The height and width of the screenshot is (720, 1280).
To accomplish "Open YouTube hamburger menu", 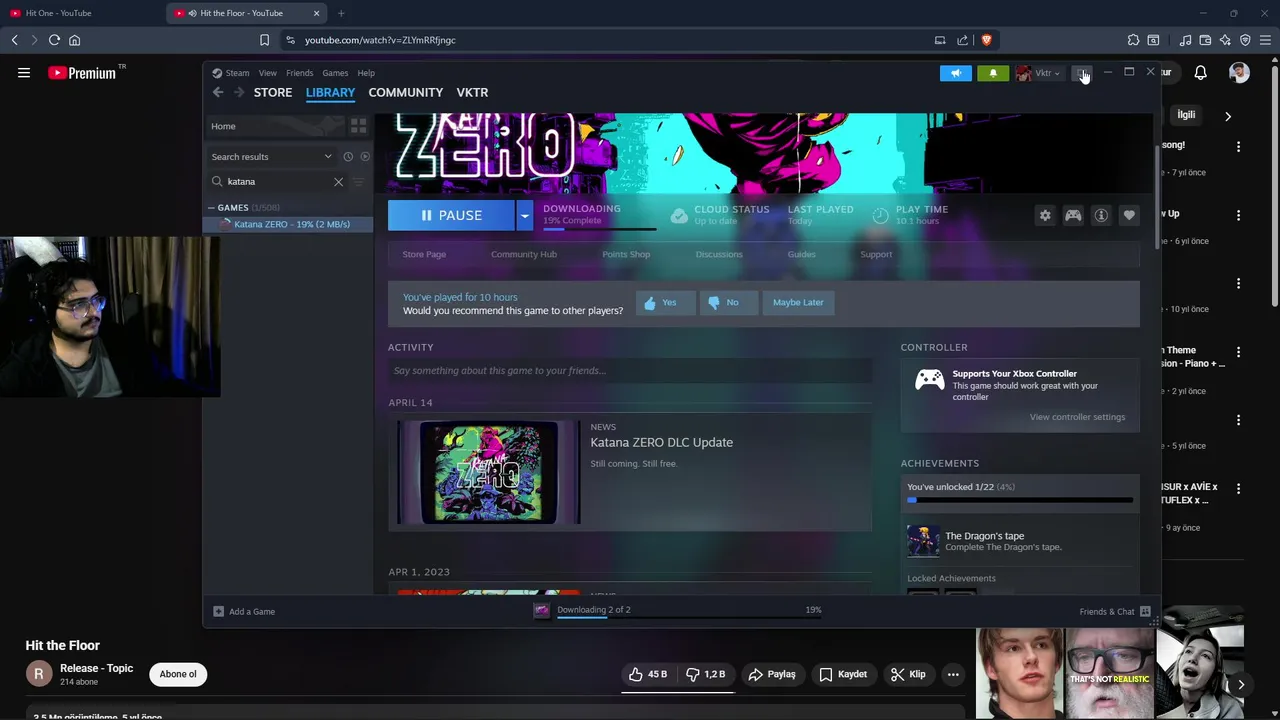I will coord(24,73).
